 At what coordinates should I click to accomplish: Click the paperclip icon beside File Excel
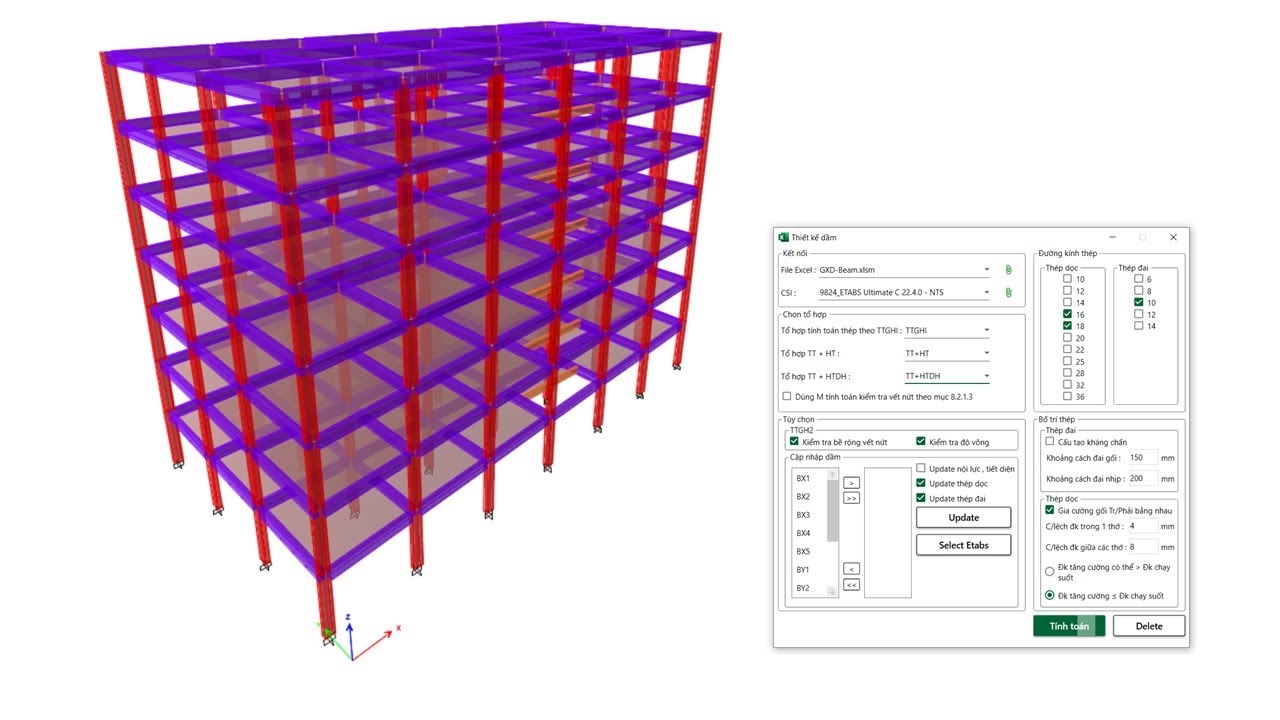coord(1008,270)
